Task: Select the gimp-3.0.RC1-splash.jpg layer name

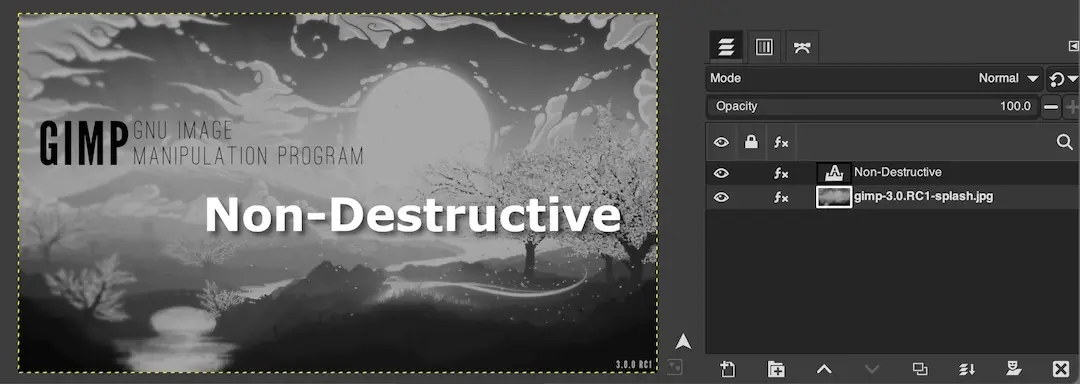Action: coord(924,197)
